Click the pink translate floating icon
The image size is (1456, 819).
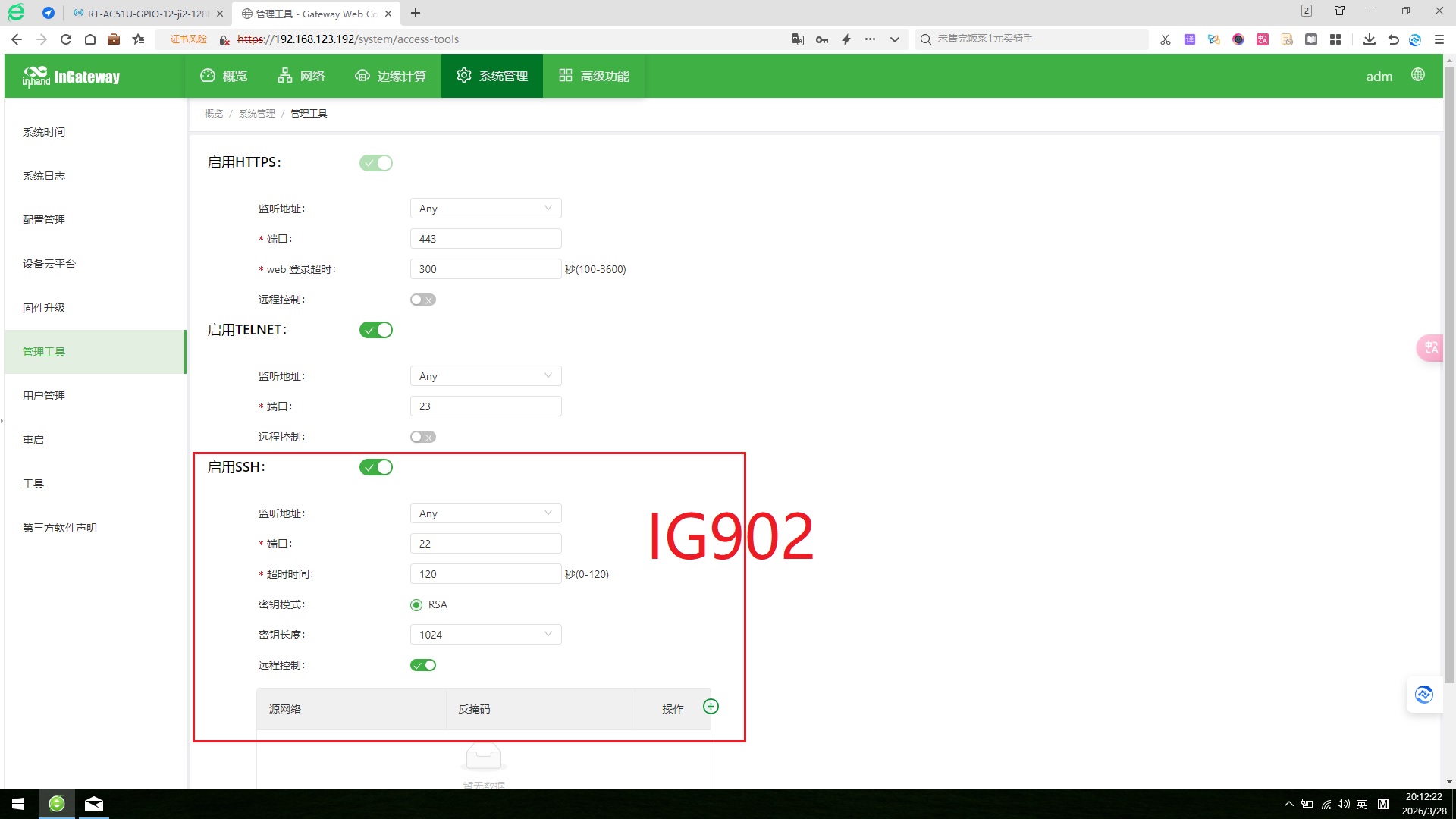pyautogui.click(x=1430, y=348)
